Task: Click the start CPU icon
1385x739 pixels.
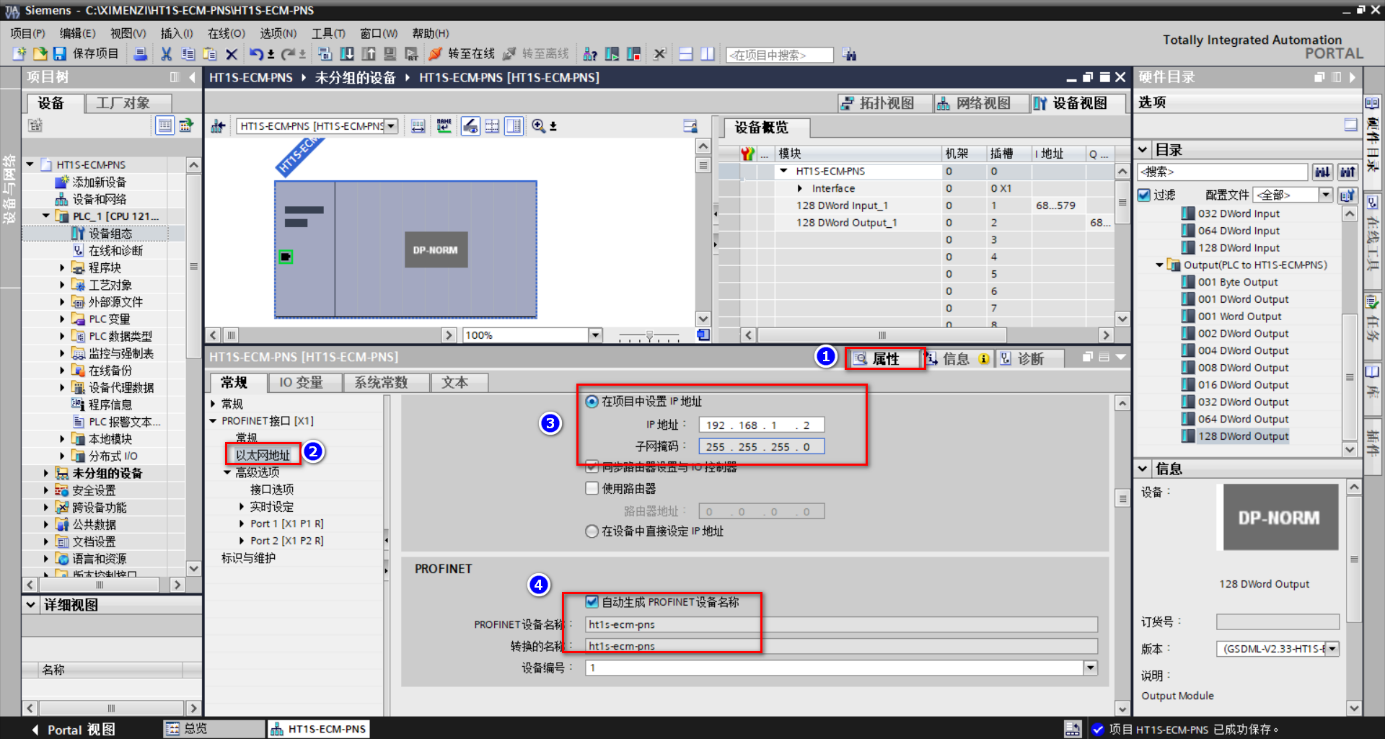Action: pos(612,54)
